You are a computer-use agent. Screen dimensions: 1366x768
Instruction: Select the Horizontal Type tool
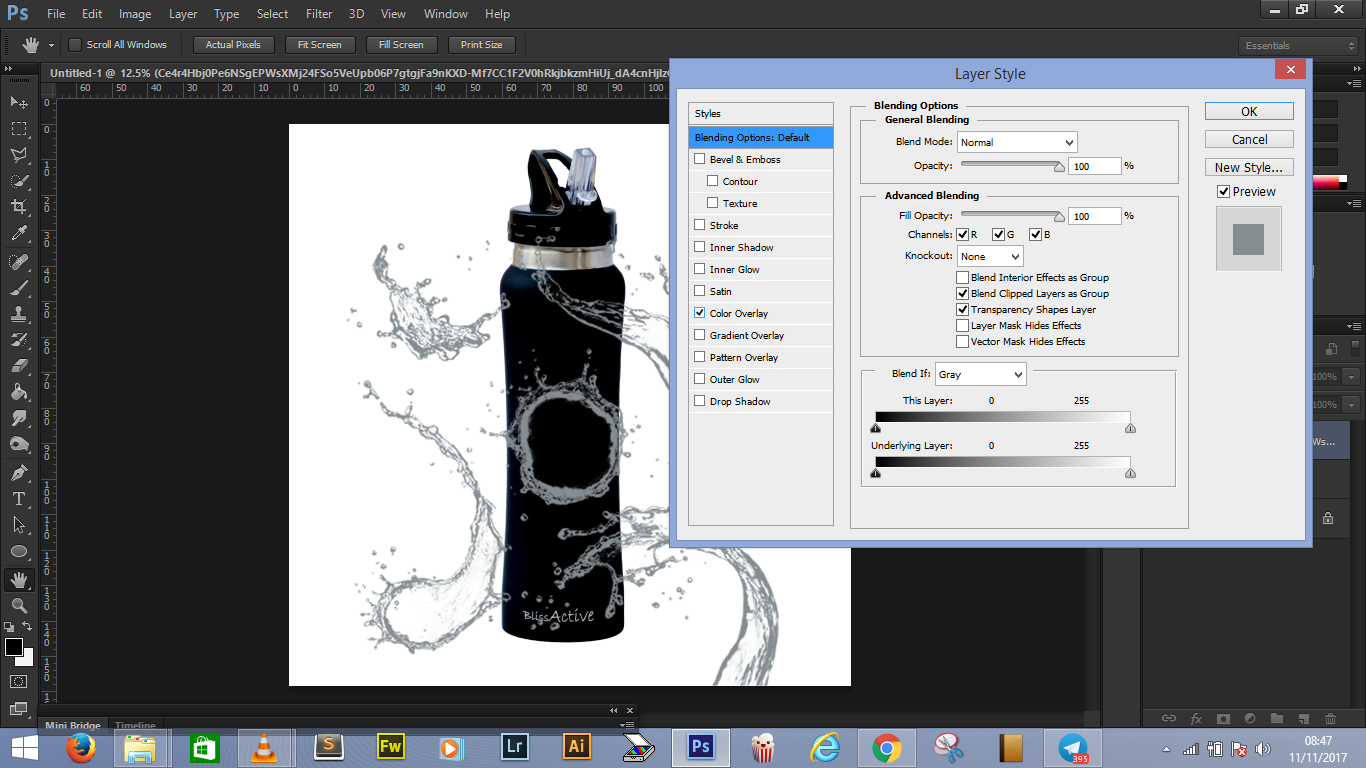tap(18, 496)
